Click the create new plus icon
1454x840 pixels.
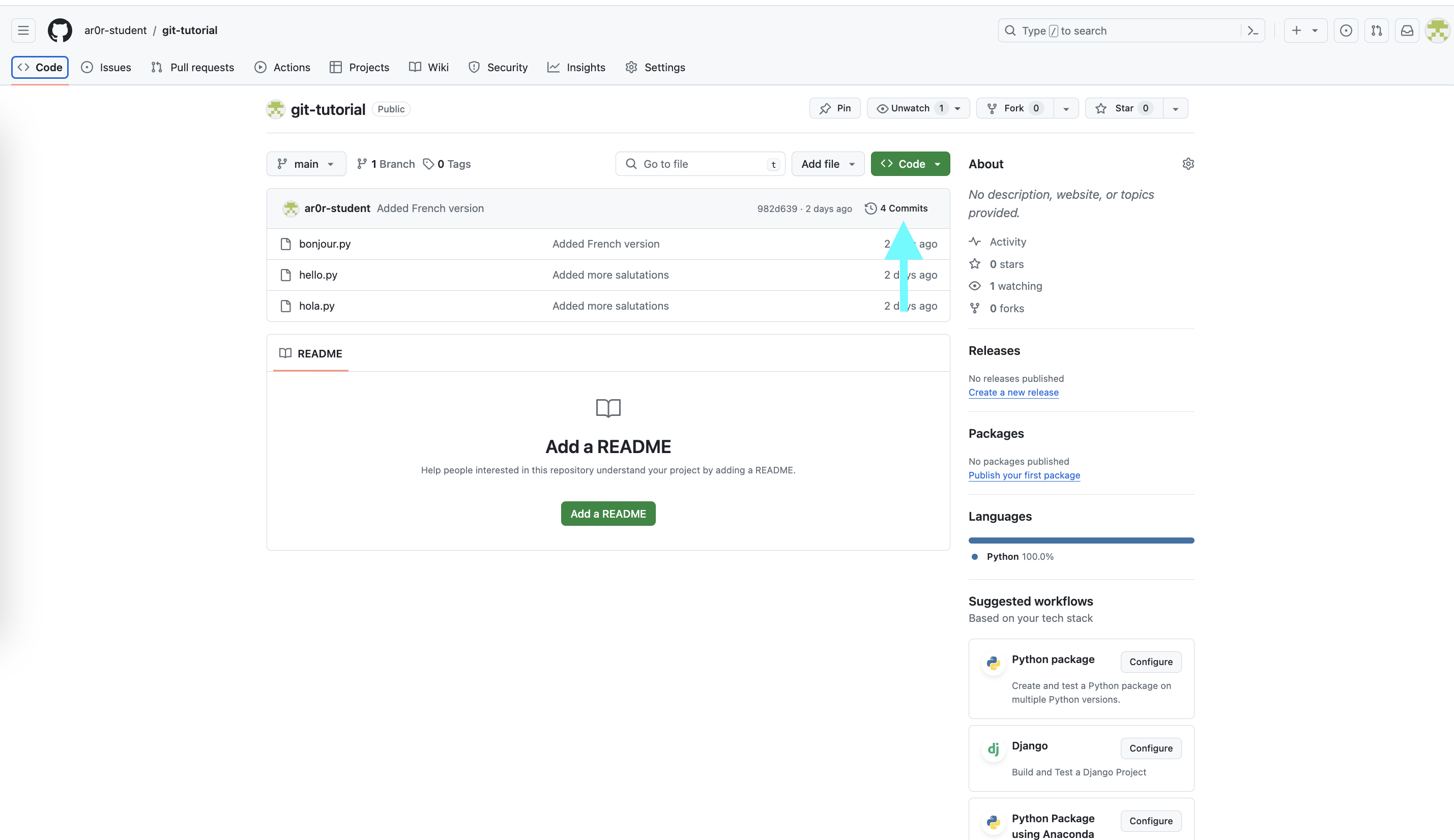click(x=1296, y=31)
